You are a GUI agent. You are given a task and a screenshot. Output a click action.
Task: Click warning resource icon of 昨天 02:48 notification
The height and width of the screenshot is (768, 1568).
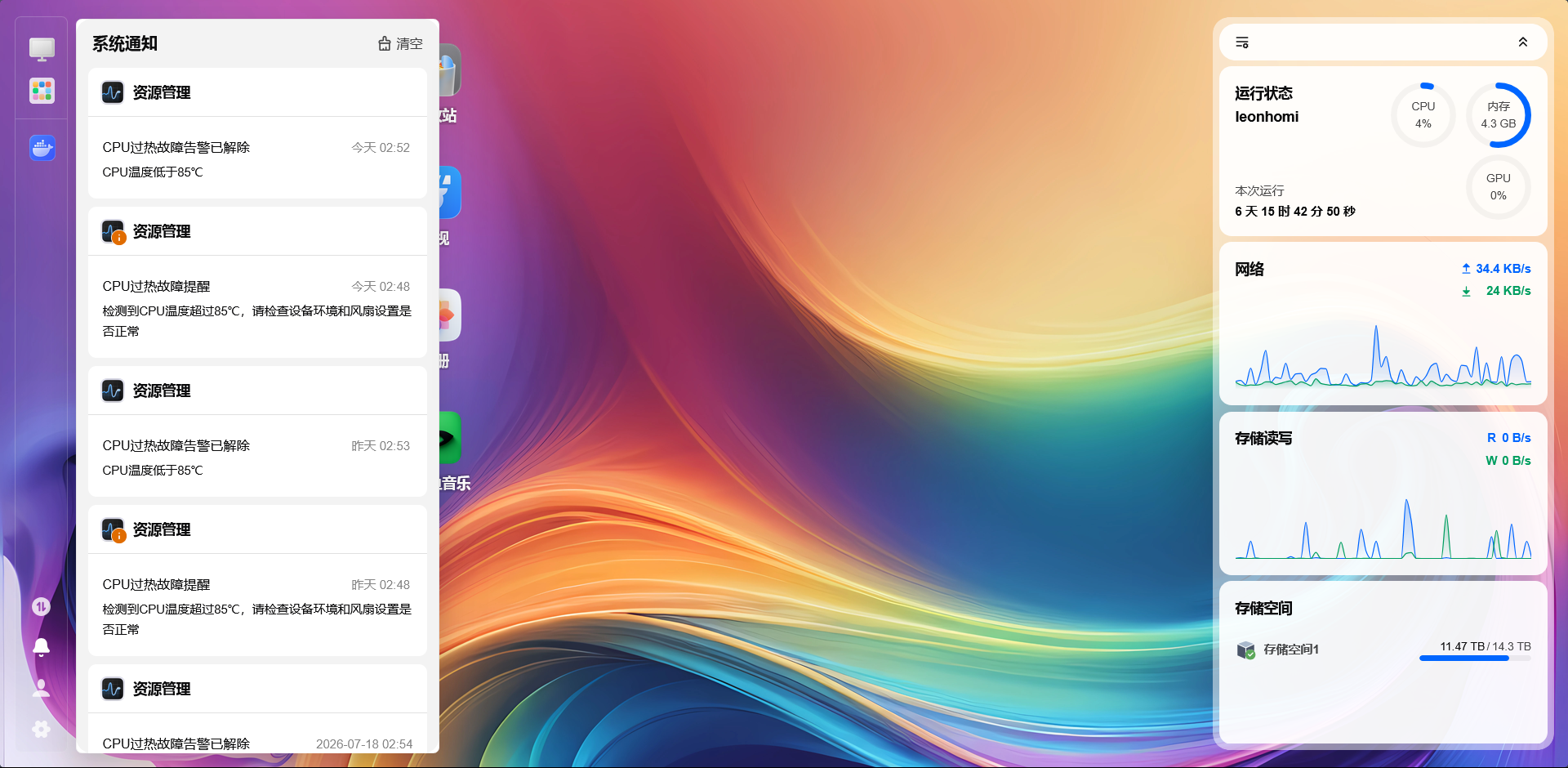pos(114,530)
